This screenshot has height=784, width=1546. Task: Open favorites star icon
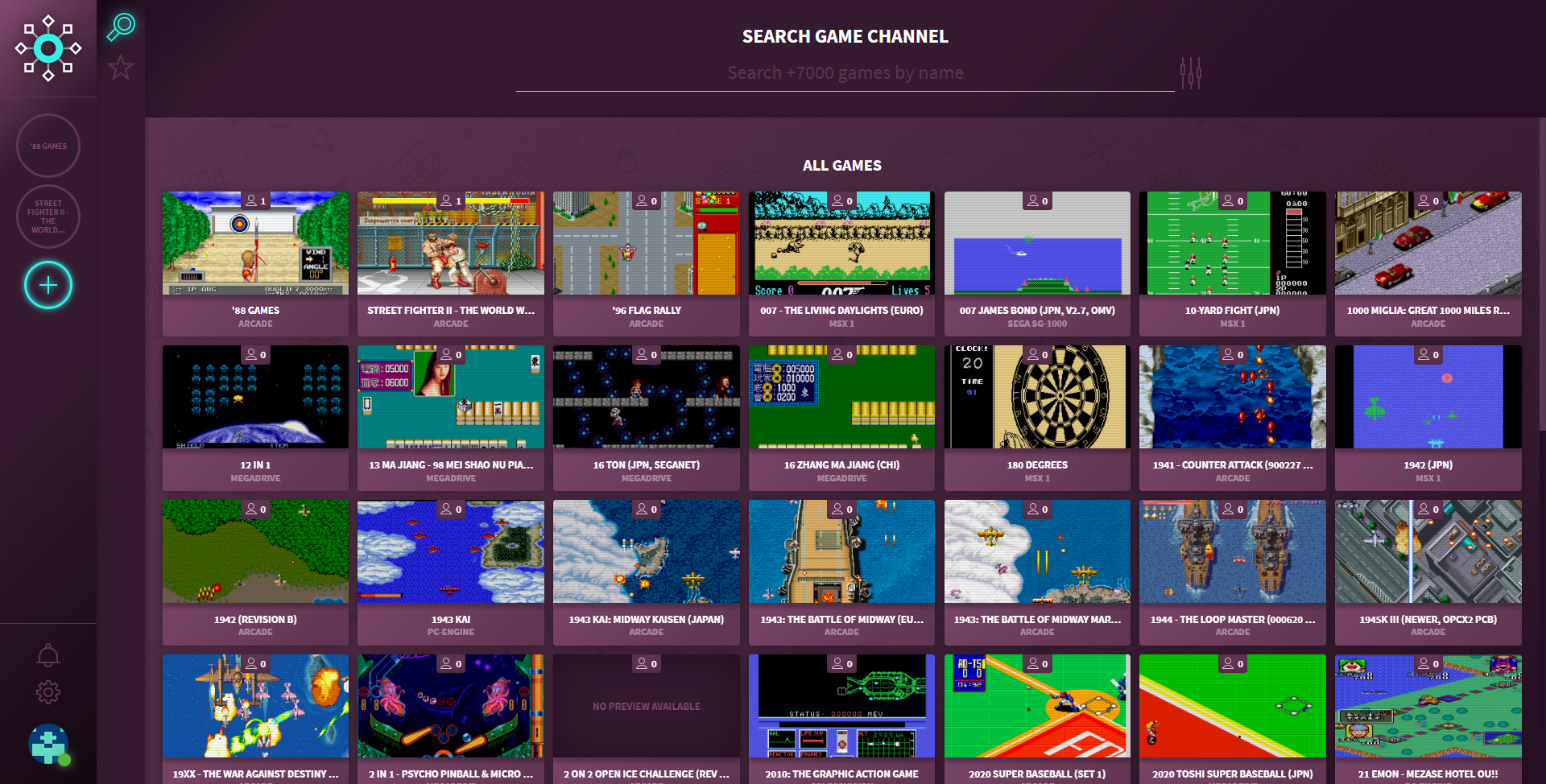121,68
